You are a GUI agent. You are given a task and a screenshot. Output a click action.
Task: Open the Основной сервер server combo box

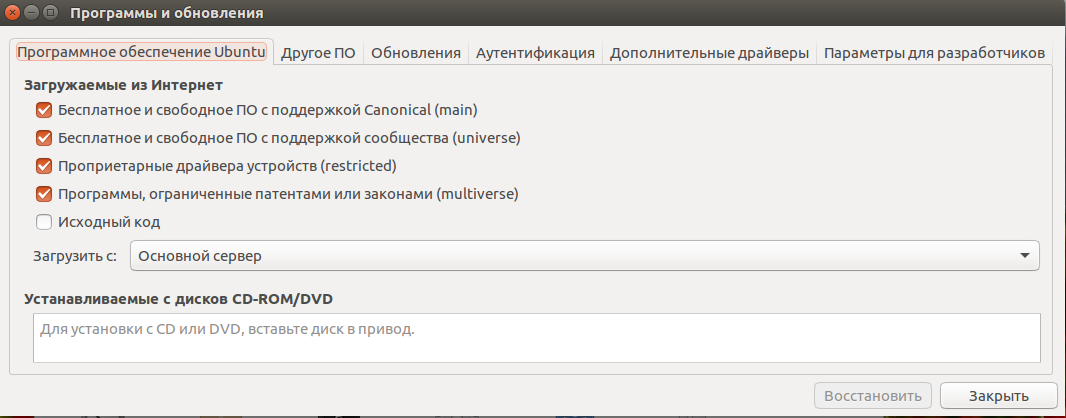coord(584,256)
